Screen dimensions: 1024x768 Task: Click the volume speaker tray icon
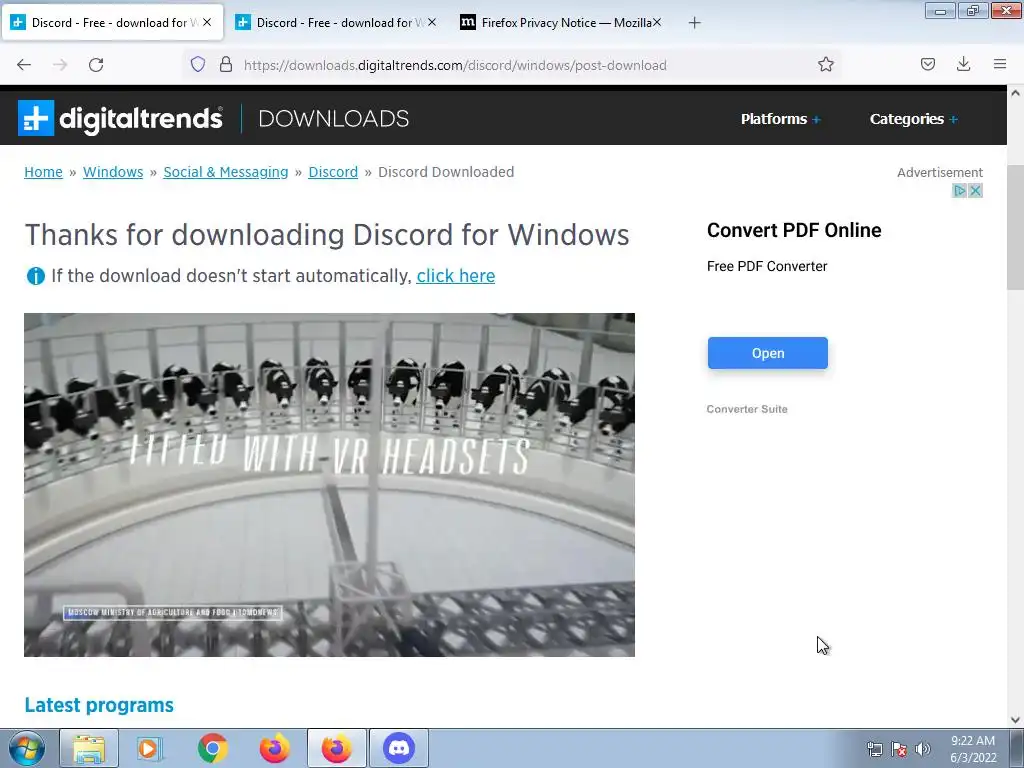(x=923, y=750)
